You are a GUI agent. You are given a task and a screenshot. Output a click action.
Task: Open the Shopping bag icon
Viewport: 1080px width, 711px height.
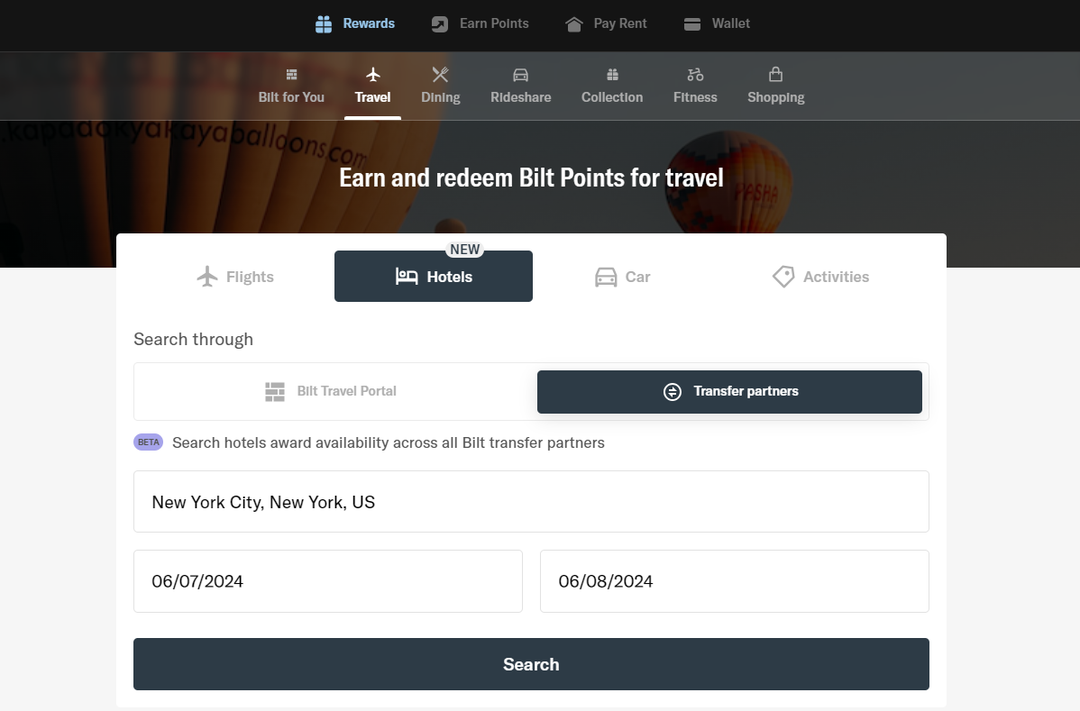pyautogui.click(x=775, y=74)
